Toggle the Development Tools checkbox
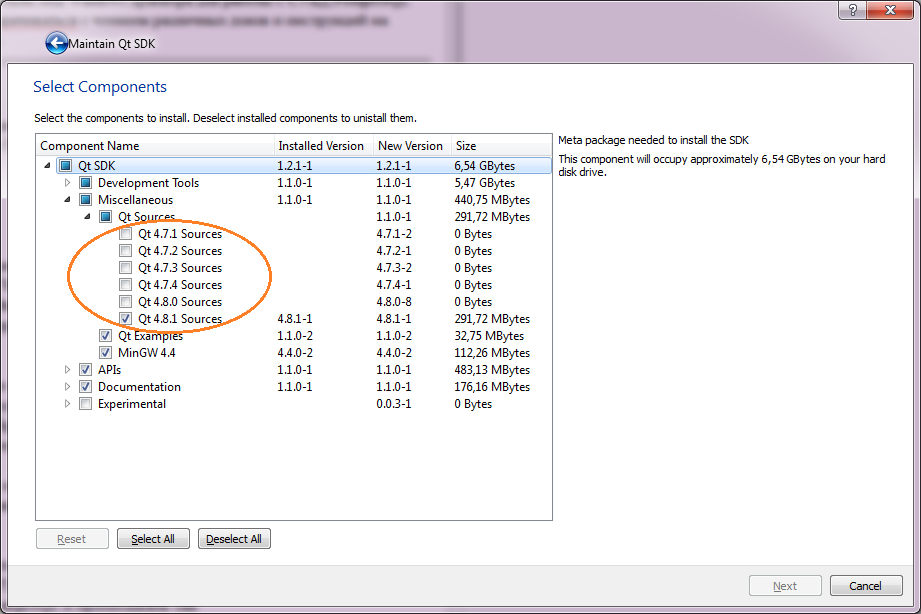Image resolution: width=921 pixels, height=614 pixels. [86, 183]
